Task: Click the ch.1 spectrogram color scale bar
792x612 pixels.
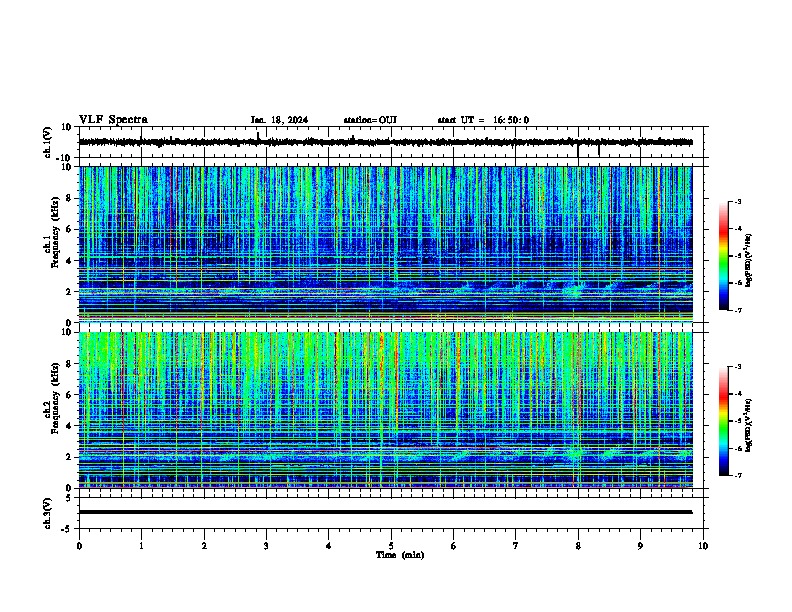Action: coord(724,256)
